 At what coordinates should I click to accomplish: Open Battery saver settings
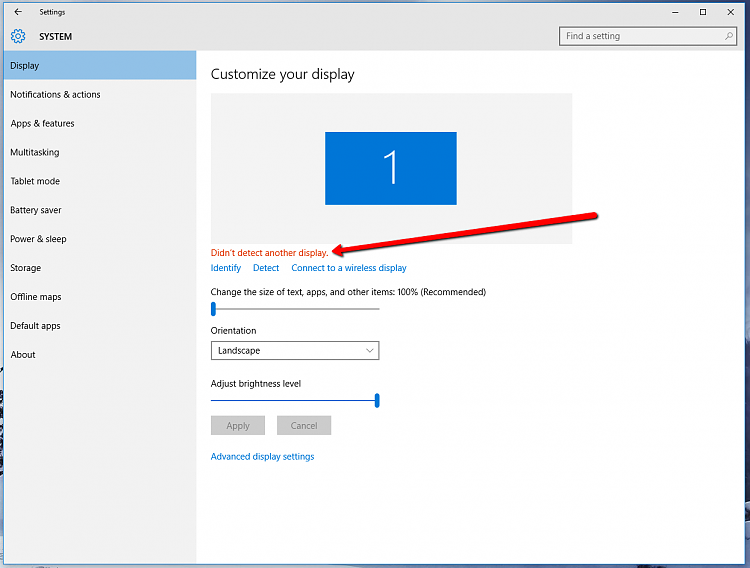click(100, 210)
